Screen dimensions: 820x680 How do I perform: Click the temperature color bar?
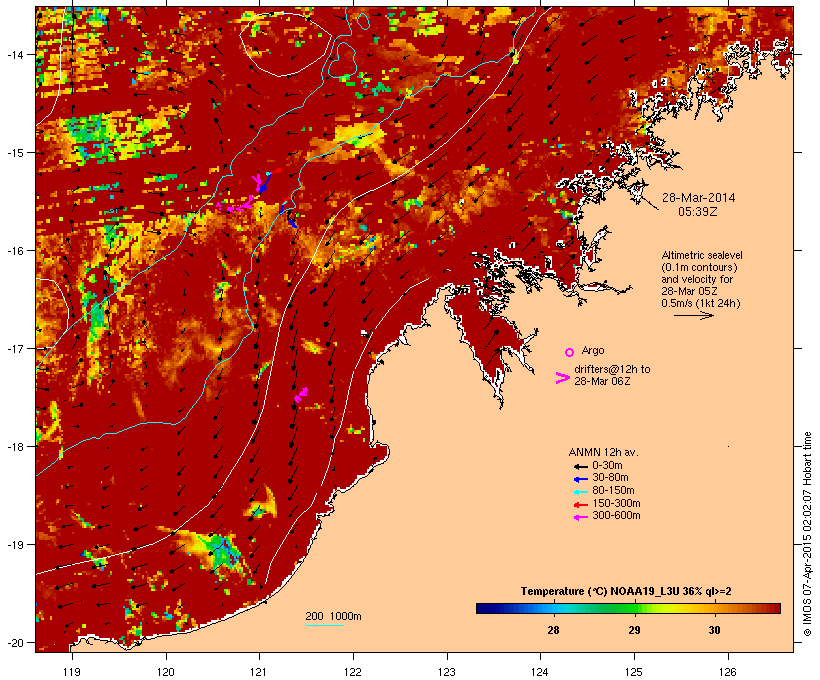click(x=628, y=608)
